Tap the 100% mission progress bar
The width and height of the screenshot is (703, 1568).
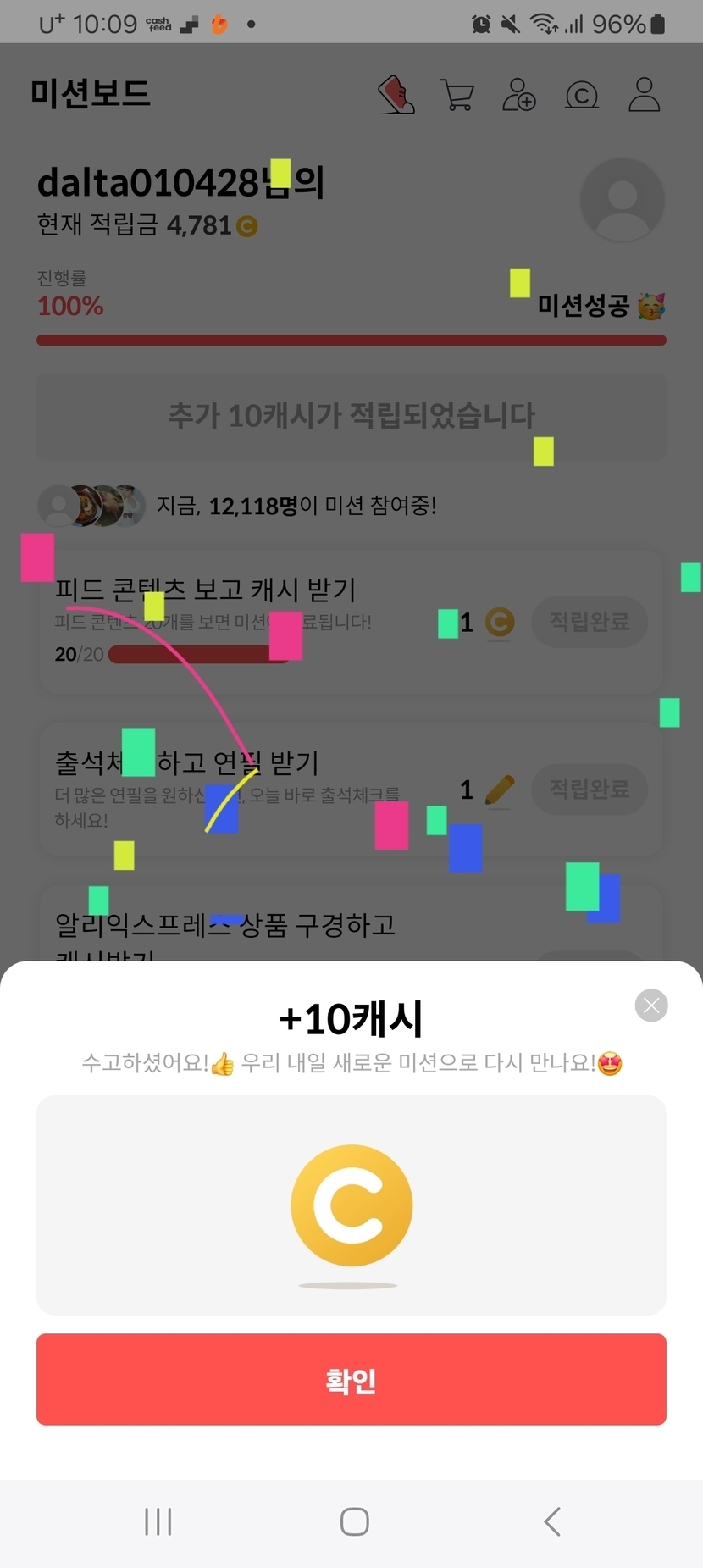coord(351,341)
